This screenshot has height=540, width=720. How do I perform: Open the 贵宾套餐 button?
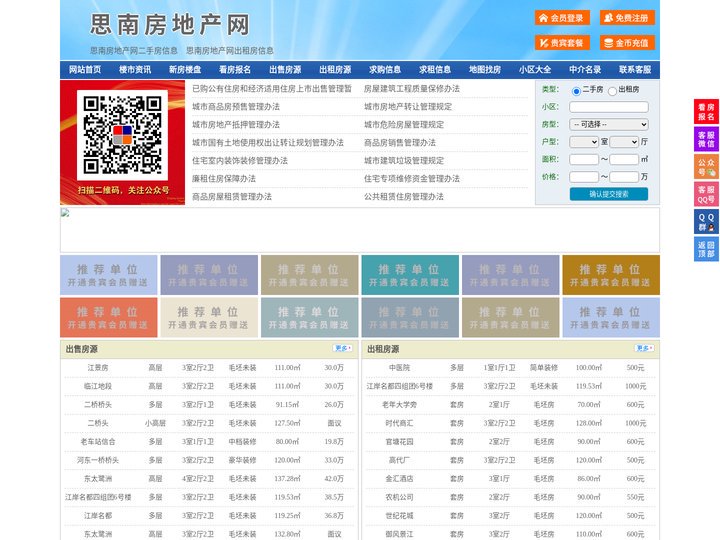[562, 43]
